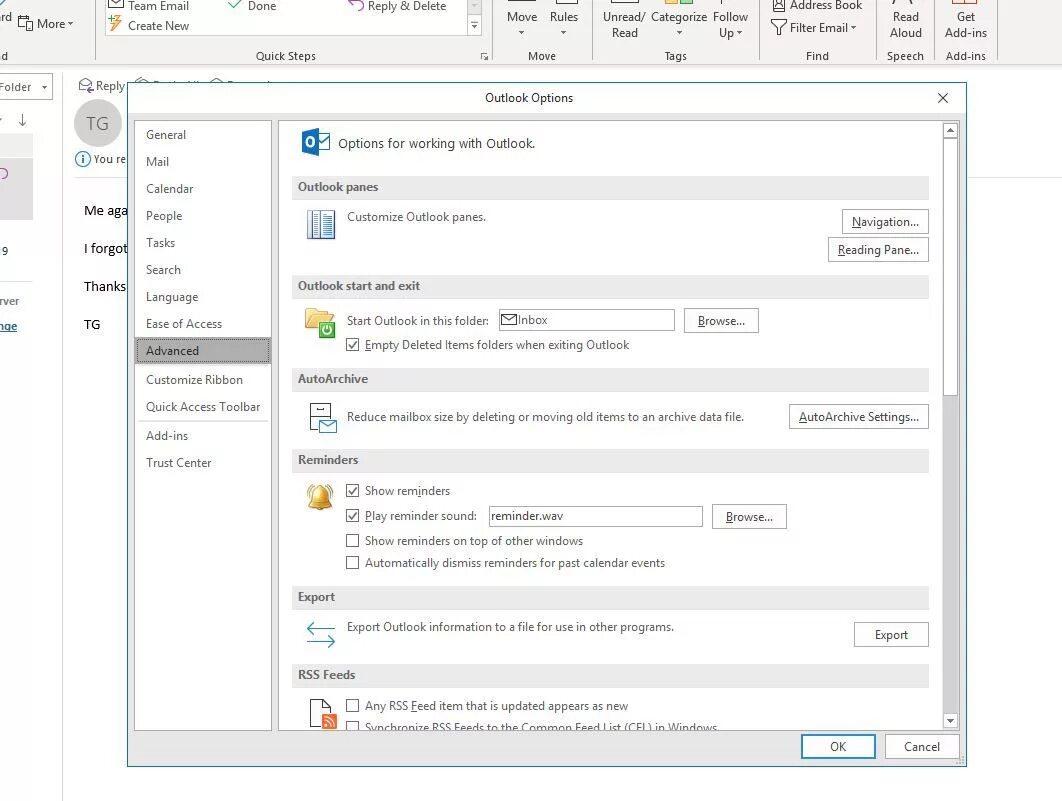Click the Filter Email funnel icon

(779, 28)
